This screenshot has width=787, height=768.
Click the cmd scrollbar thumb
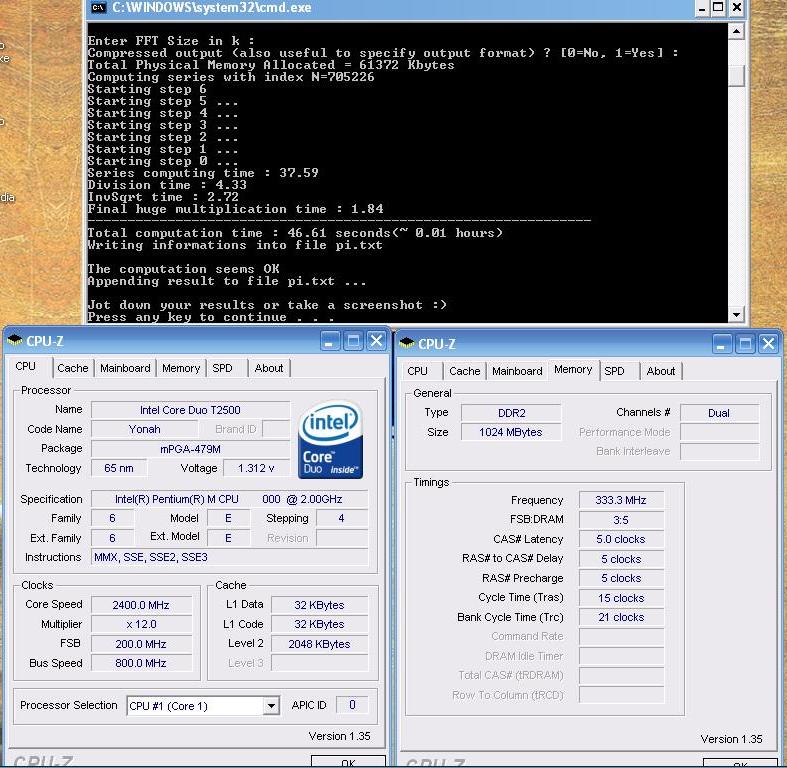coord(736,76)
